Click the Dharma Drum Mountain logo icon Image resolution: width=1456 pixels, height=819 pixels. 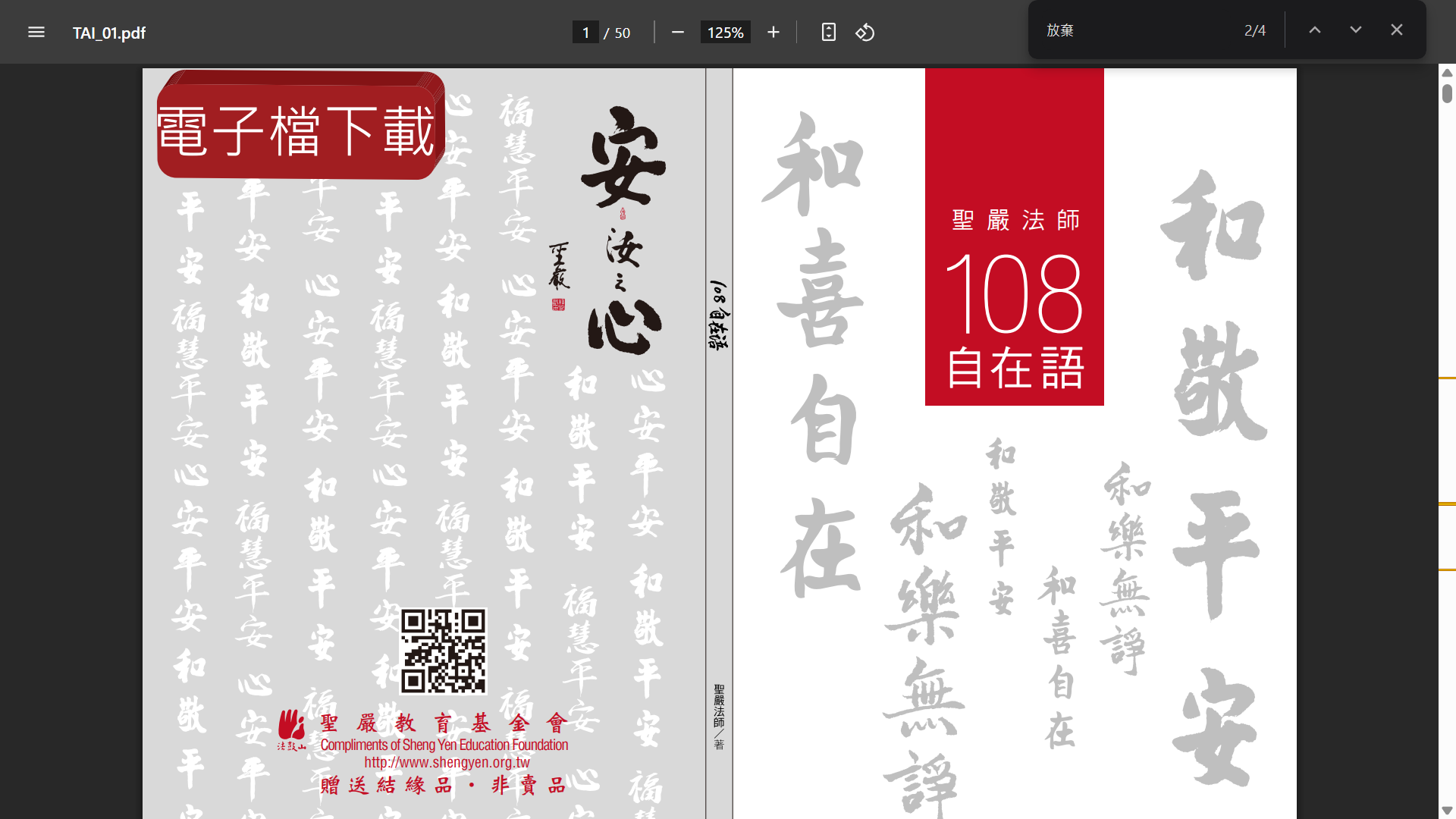(x=291, y=730)
